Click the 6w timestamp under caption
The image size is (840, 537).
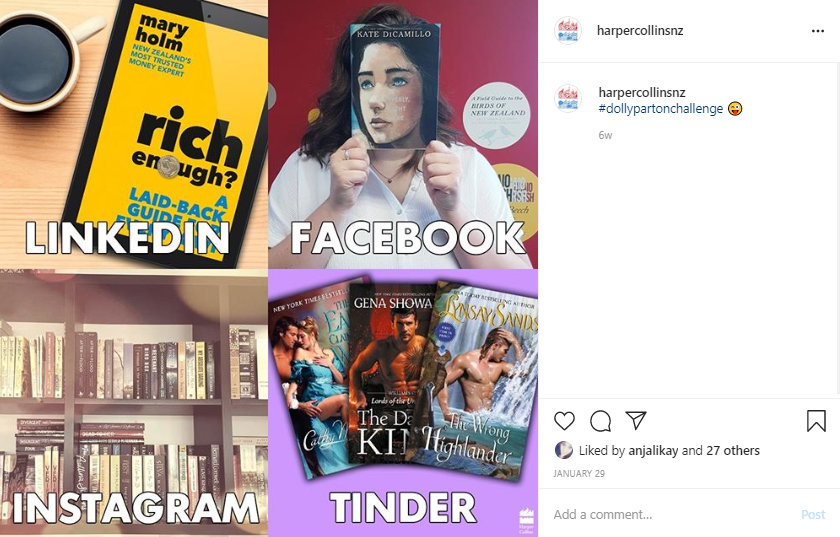click(x=605, y=135)
